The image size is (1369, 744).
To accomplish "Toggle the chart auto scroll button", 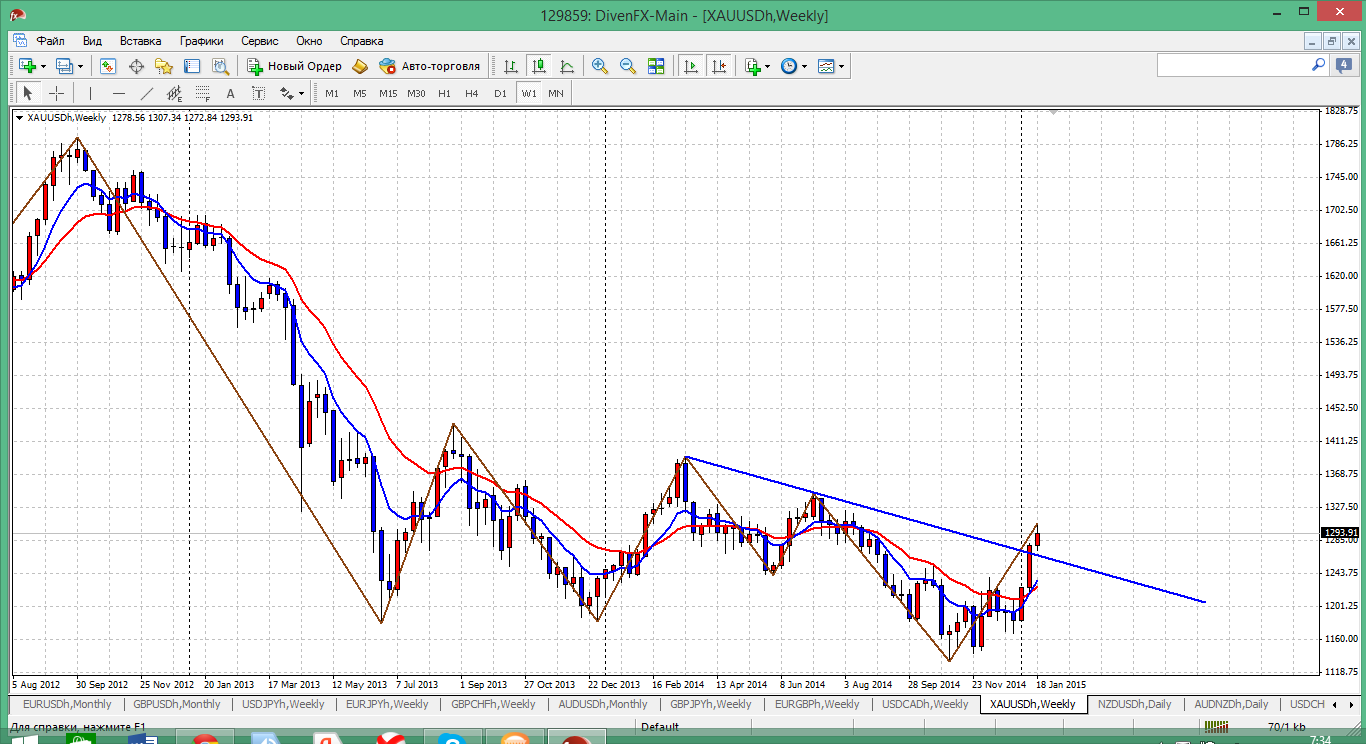I will point(690,66).
